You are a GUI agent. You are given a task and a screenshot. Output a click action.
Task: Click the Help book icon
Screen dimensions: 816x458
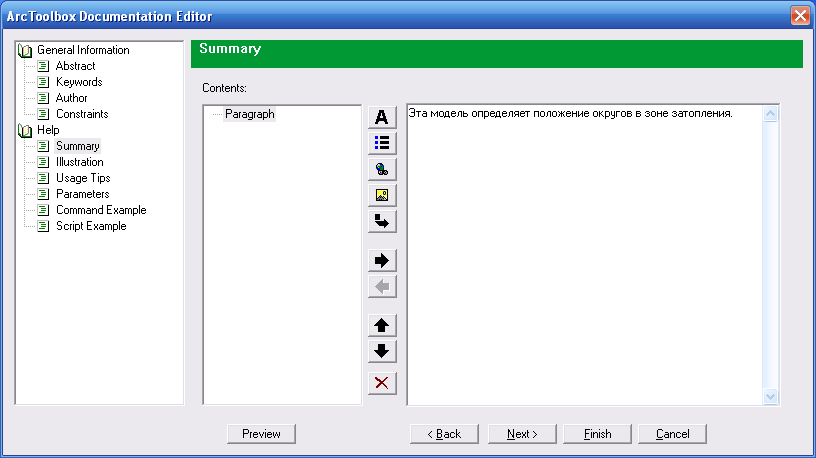24,130
